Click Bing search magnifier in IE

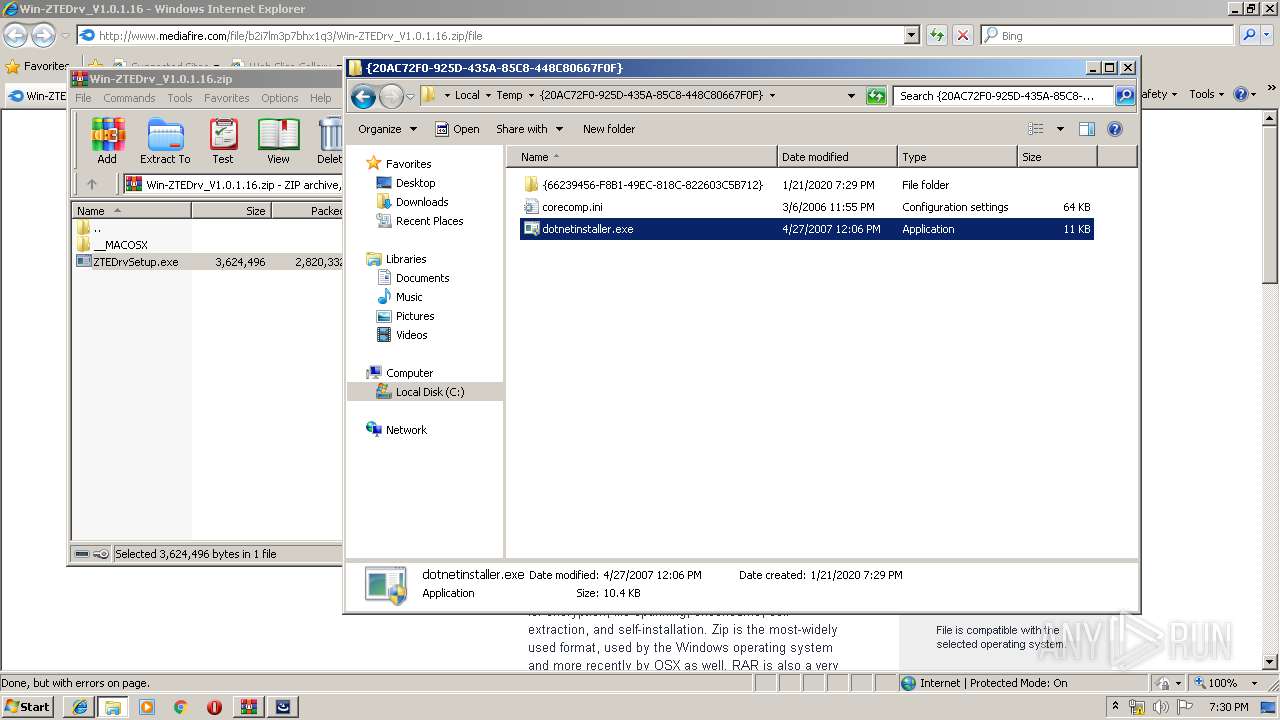click(1249, 35)
